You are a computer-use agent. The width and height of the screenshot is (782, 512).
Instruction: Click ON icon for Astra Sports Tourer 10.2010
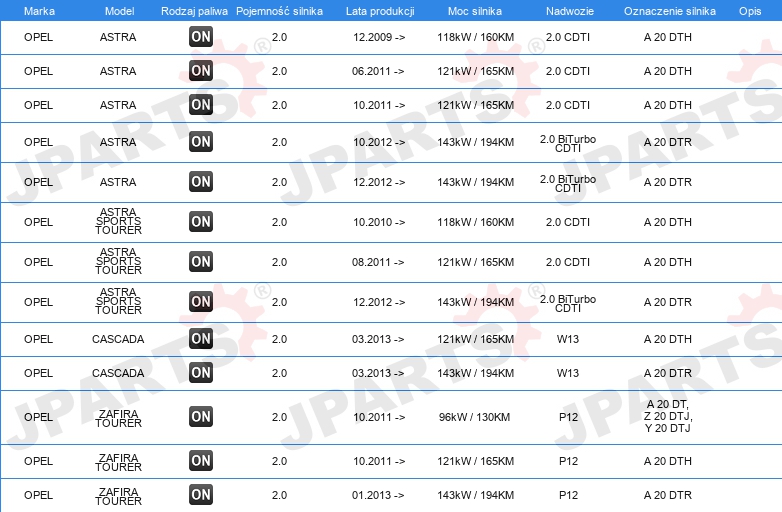(201, 222)
